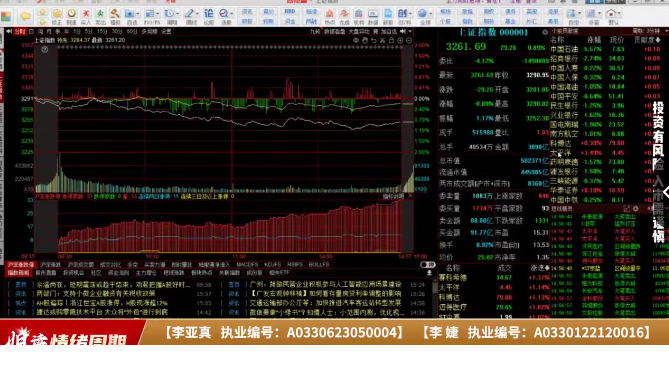Open the 美股 toolbar button
Image resolution: width=669 pixels, height=368 pixels.
[553, 21]
